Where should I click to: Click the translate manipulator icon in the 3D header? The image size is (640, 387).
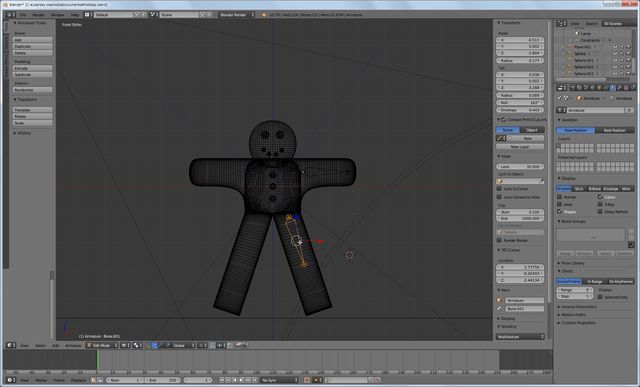155,345
